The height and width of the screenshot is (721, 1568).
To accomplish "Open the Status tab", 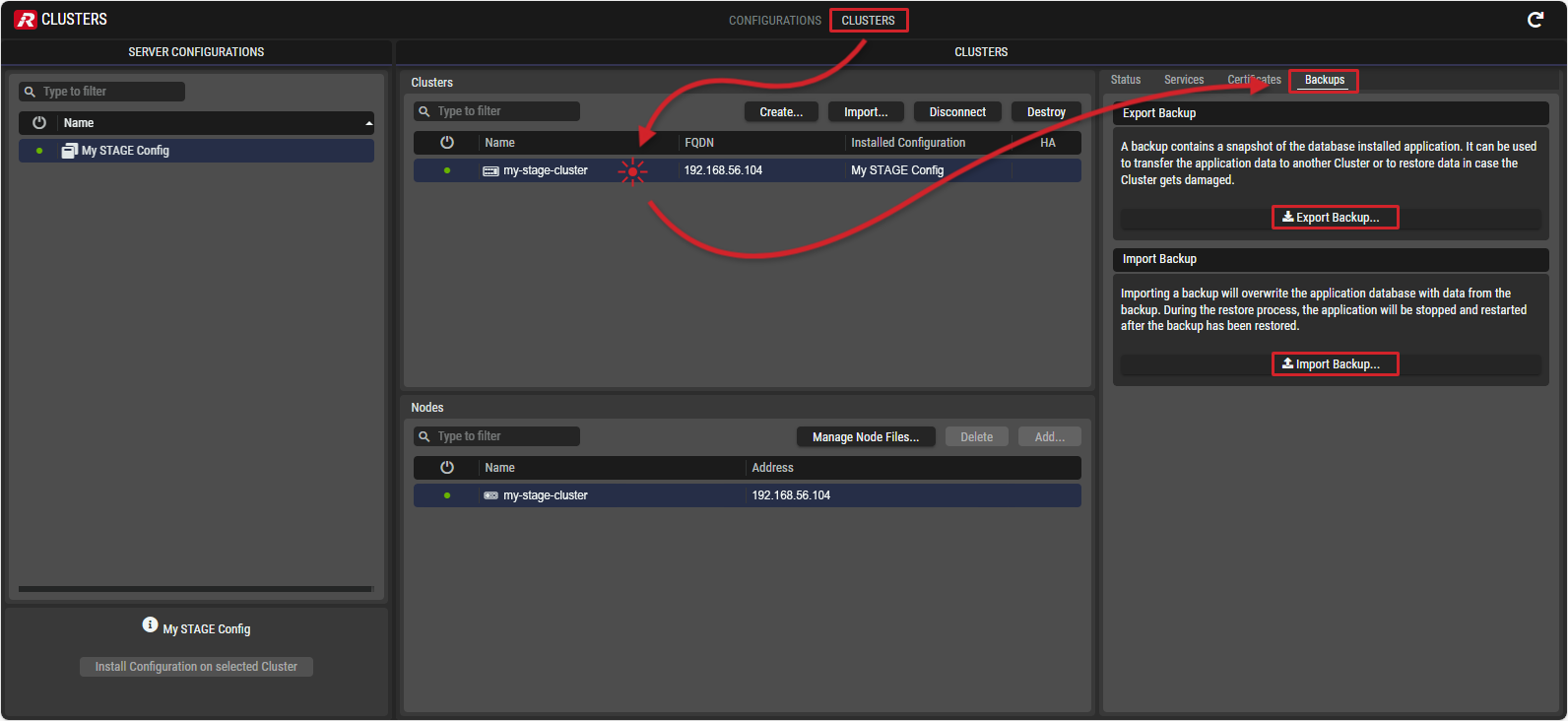I will [x=1125, y=80].
